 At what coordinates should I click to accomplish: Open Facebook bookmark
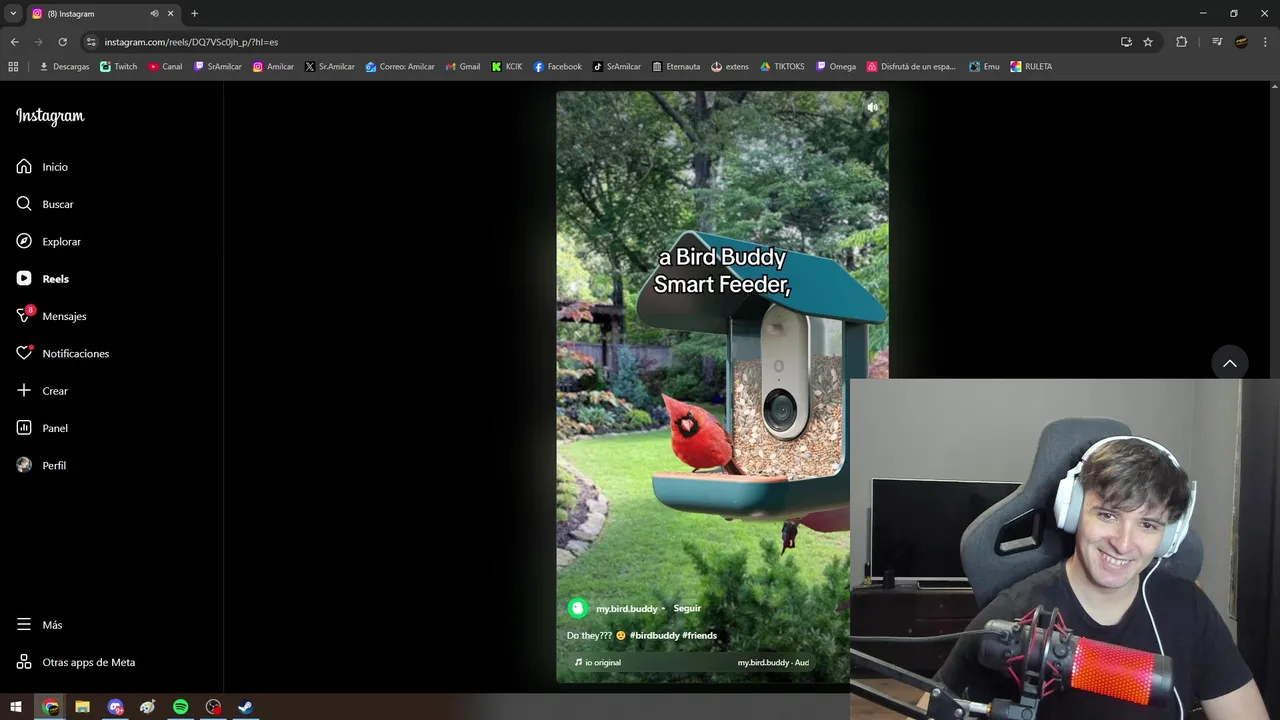(x=558, y=67)
